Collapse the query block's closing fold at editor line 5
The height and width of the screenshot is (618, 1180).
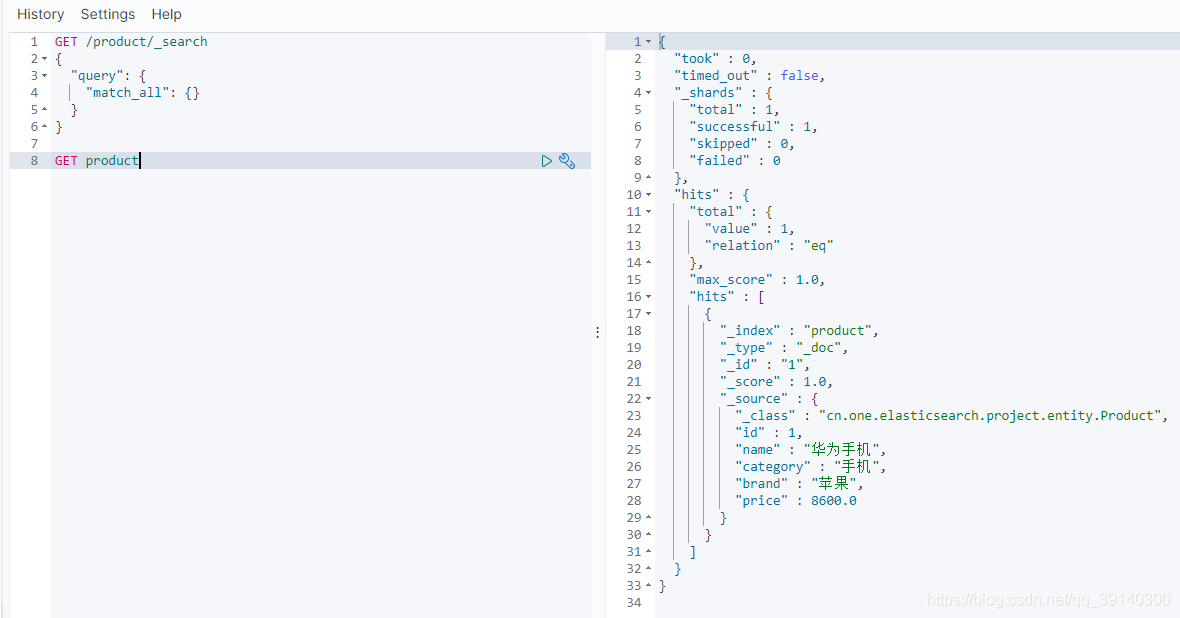[x=44, y=110]
